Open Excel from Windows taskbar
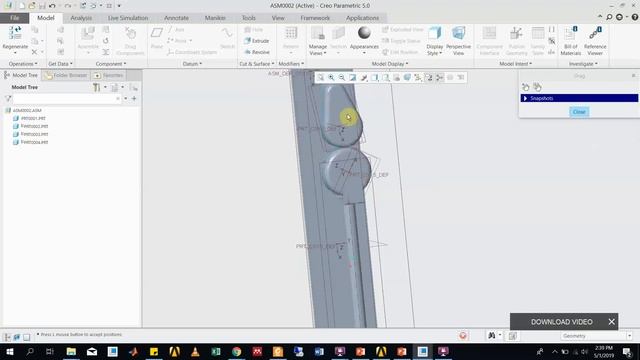The image size is (640, 360). point(216,351)
